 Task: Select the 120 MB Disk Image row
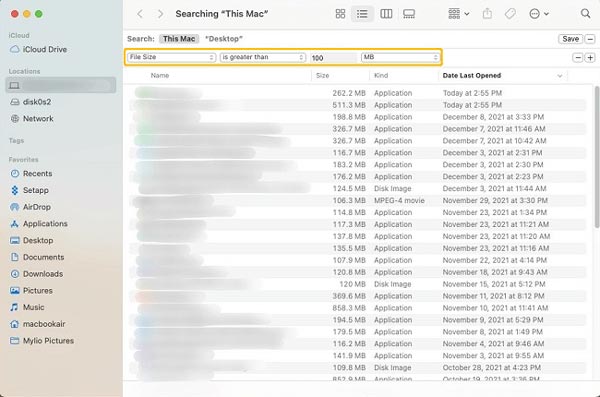tap(357, 284)
